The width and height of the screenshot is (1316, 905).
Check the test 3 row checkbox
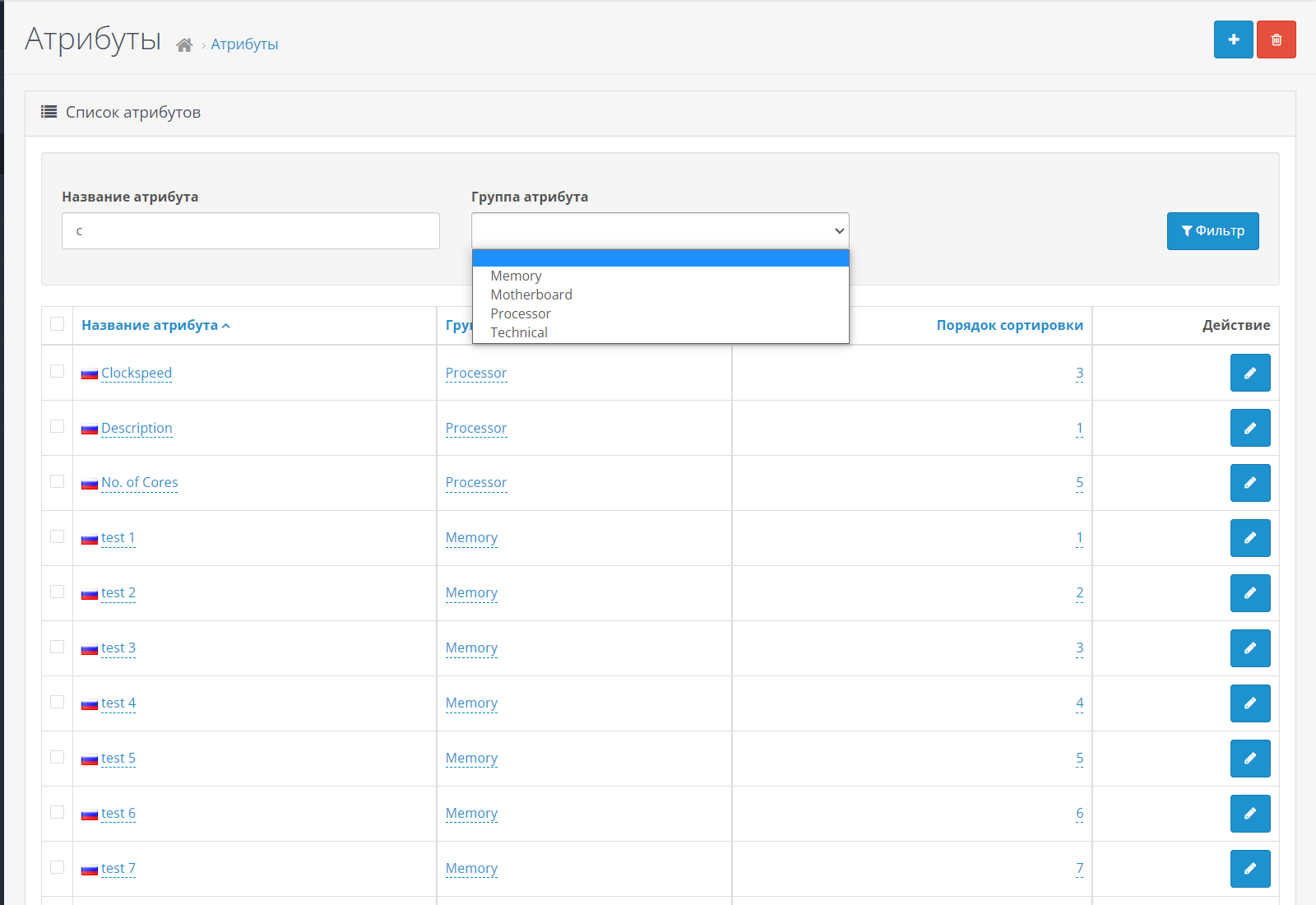tap(57, 647)
